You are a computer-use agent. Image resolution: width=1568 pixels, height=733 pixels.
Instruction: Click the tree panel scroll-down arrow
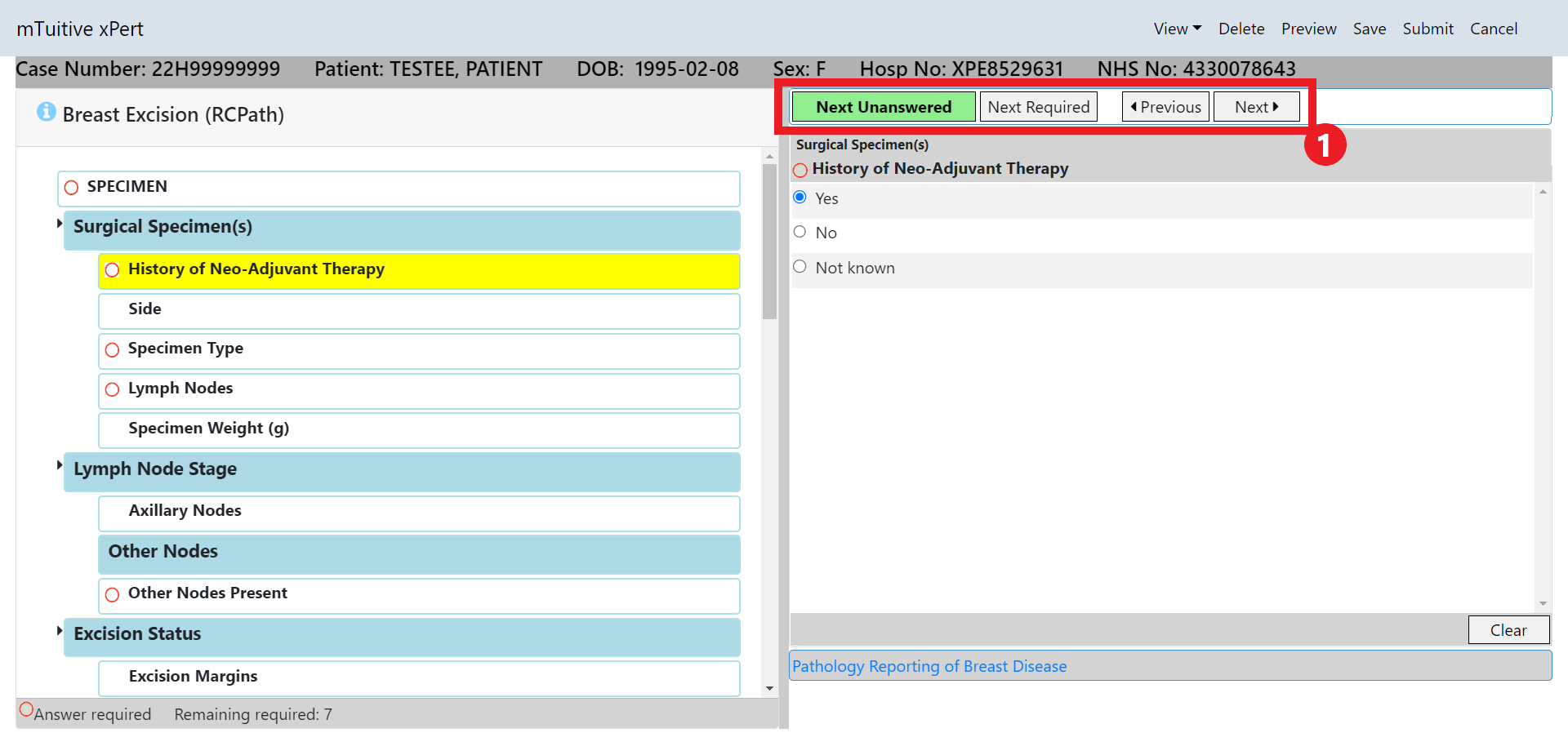pos(769,689)
